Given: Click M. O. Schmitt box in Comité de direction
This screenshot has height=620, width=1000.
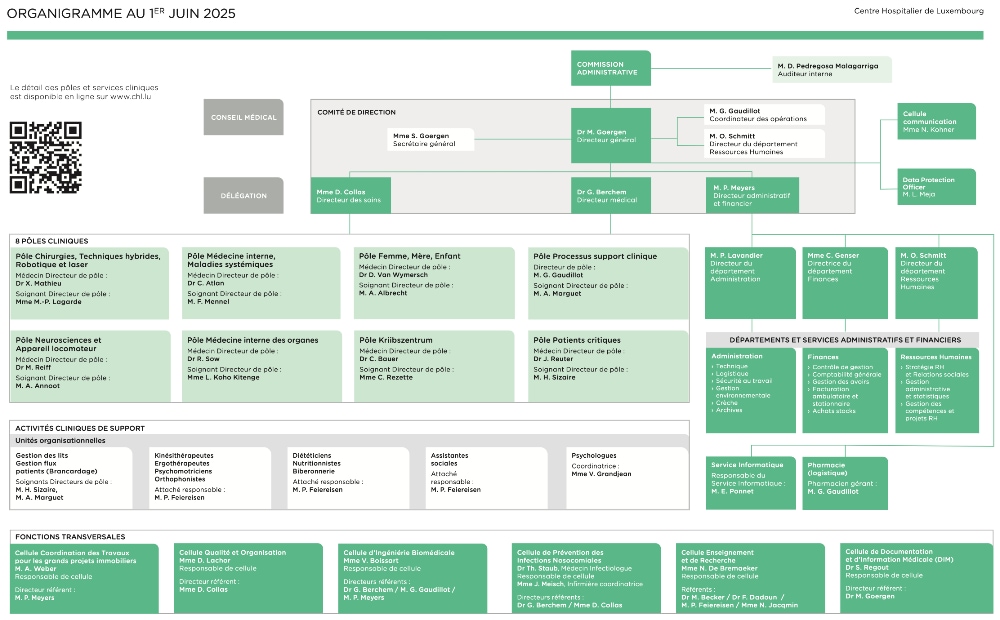Looking at the screenshot, I should point(764,144).
